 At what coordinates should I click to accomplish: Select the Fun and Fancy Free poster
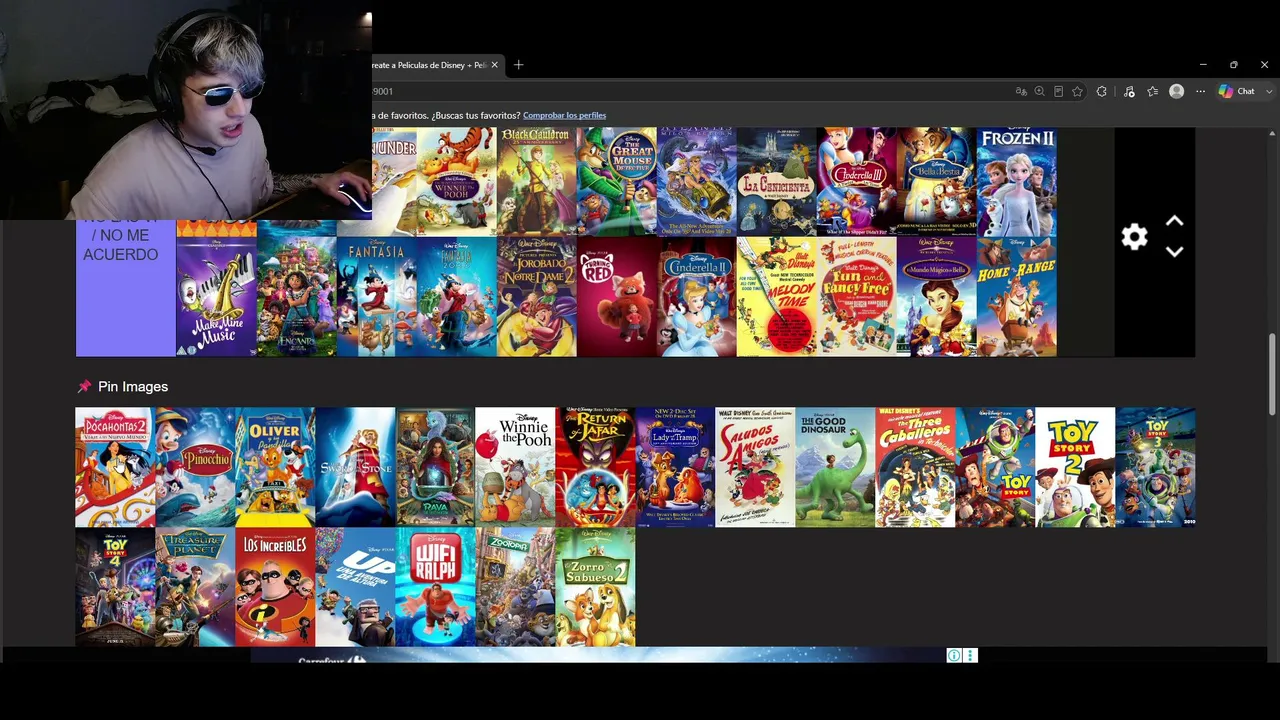point(856,296)
